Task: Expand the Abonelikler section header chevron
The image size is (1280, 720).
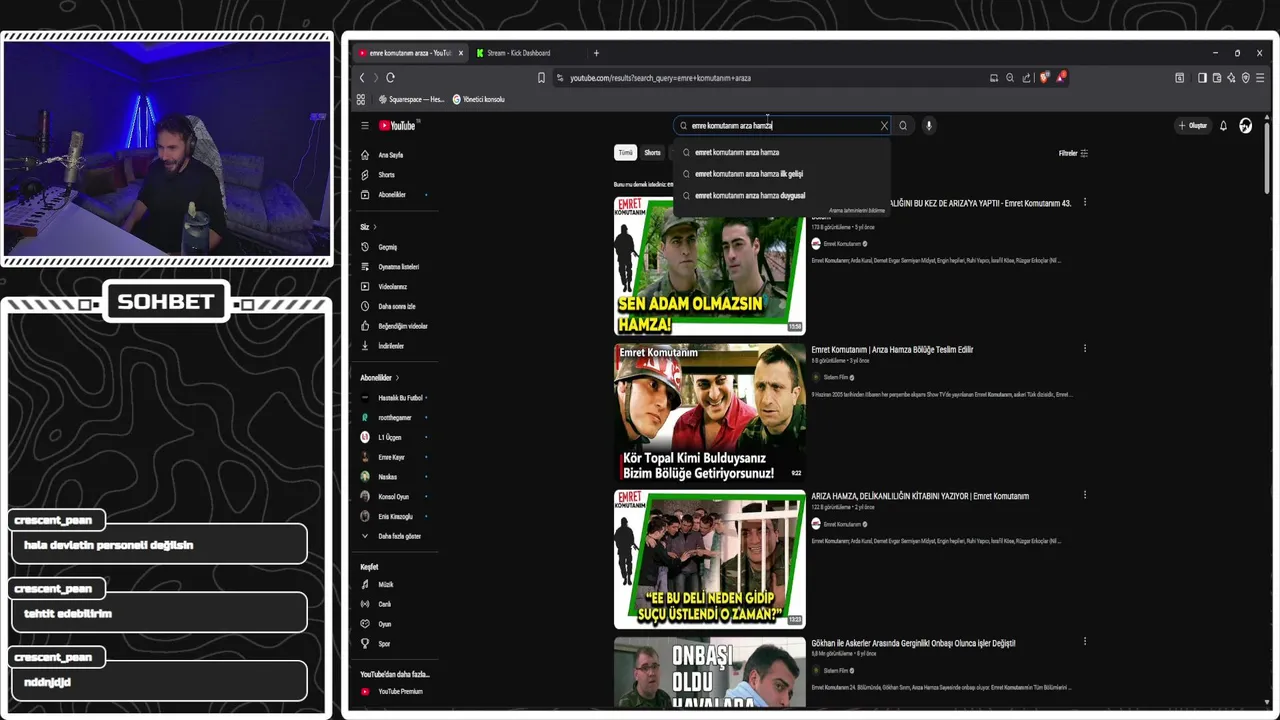Action: click(x=397, y=378)
